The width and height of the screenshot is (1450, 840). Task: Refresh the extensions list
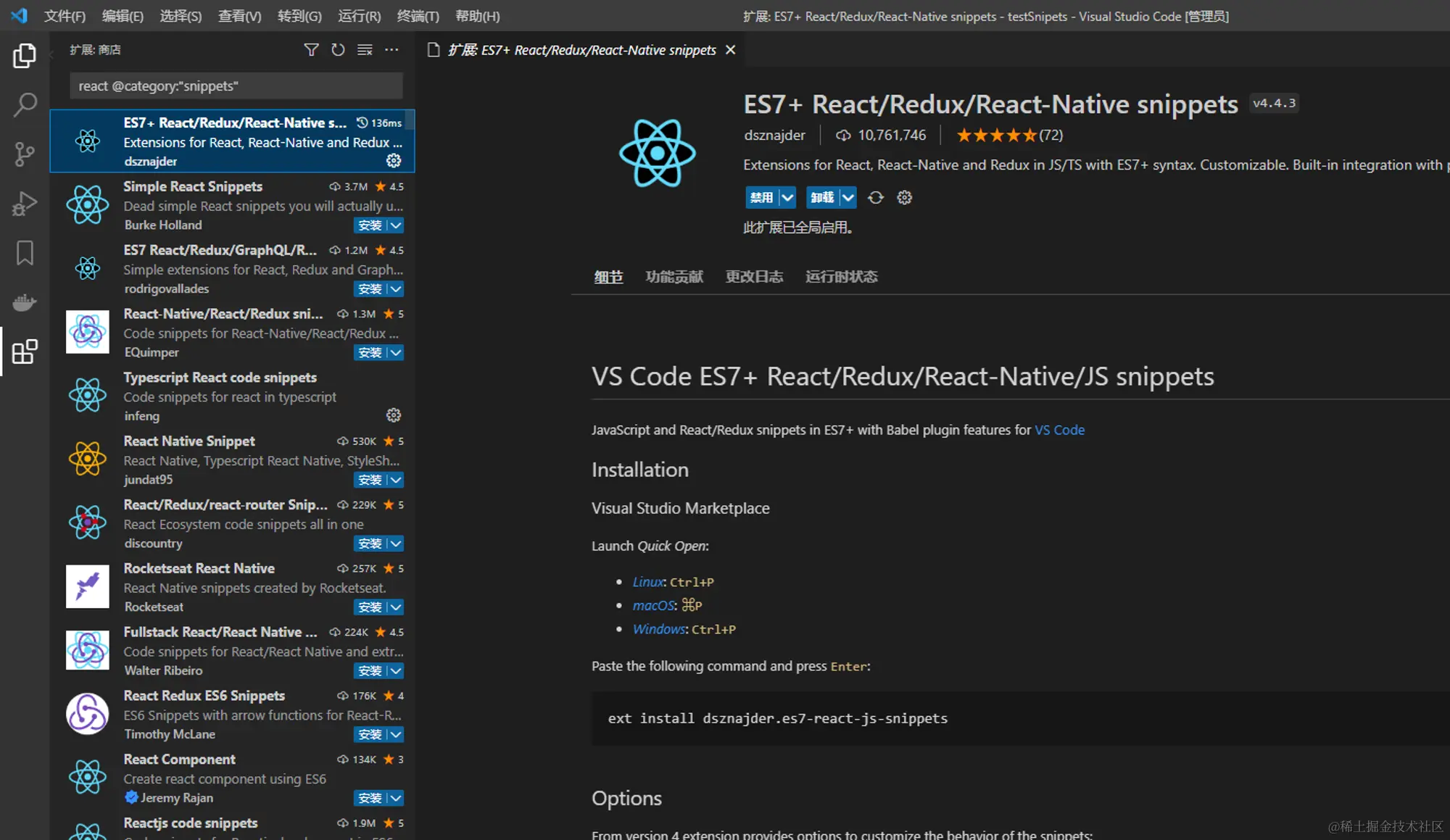tap(338, 50)
